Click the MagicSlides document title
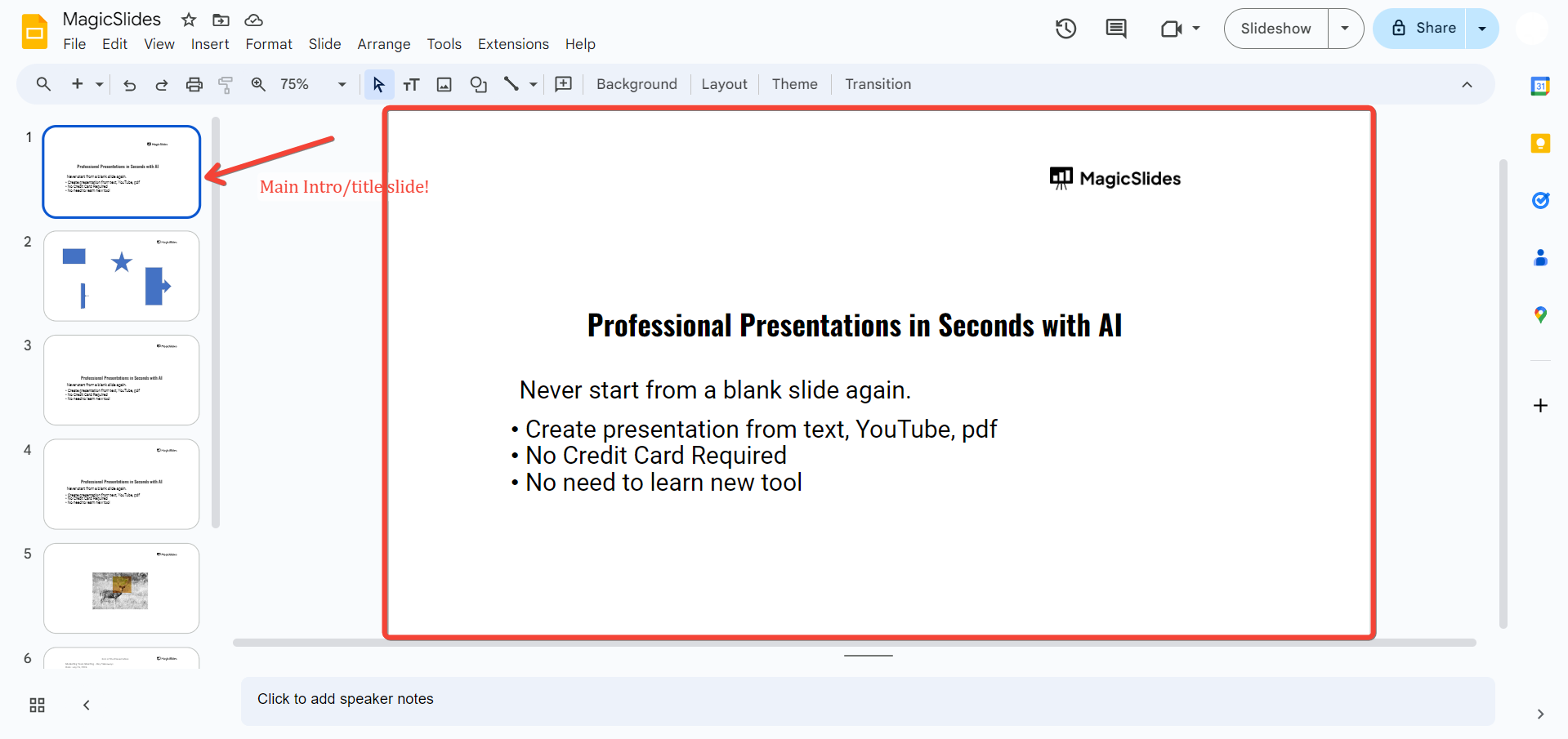 112,20
